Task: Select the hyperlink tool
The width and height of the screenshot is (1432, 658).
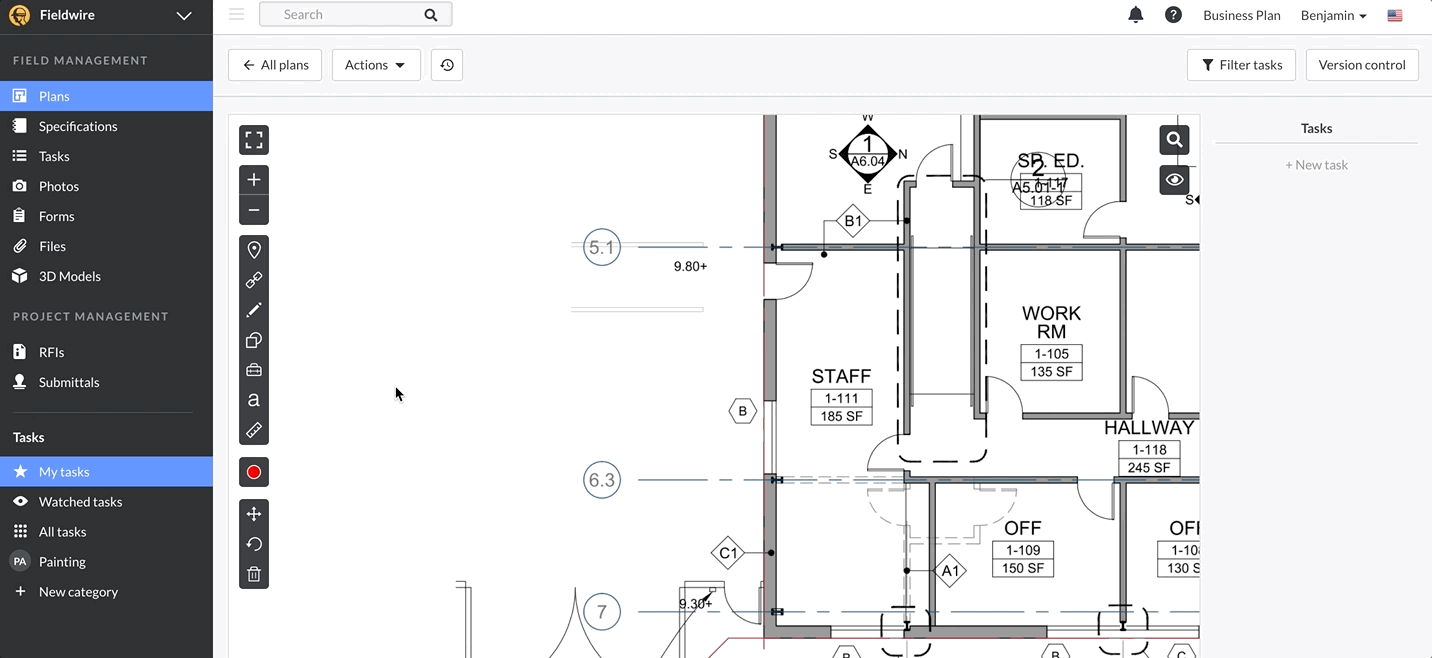Action: 254,280
